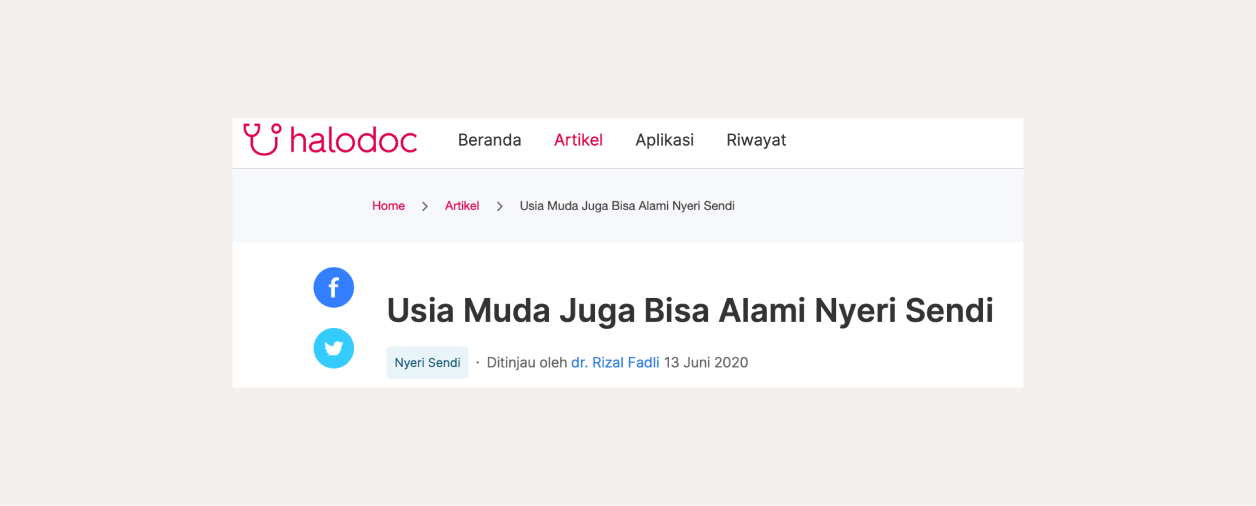Open dr. Rizal Fadli profile link

click(615, 362)
